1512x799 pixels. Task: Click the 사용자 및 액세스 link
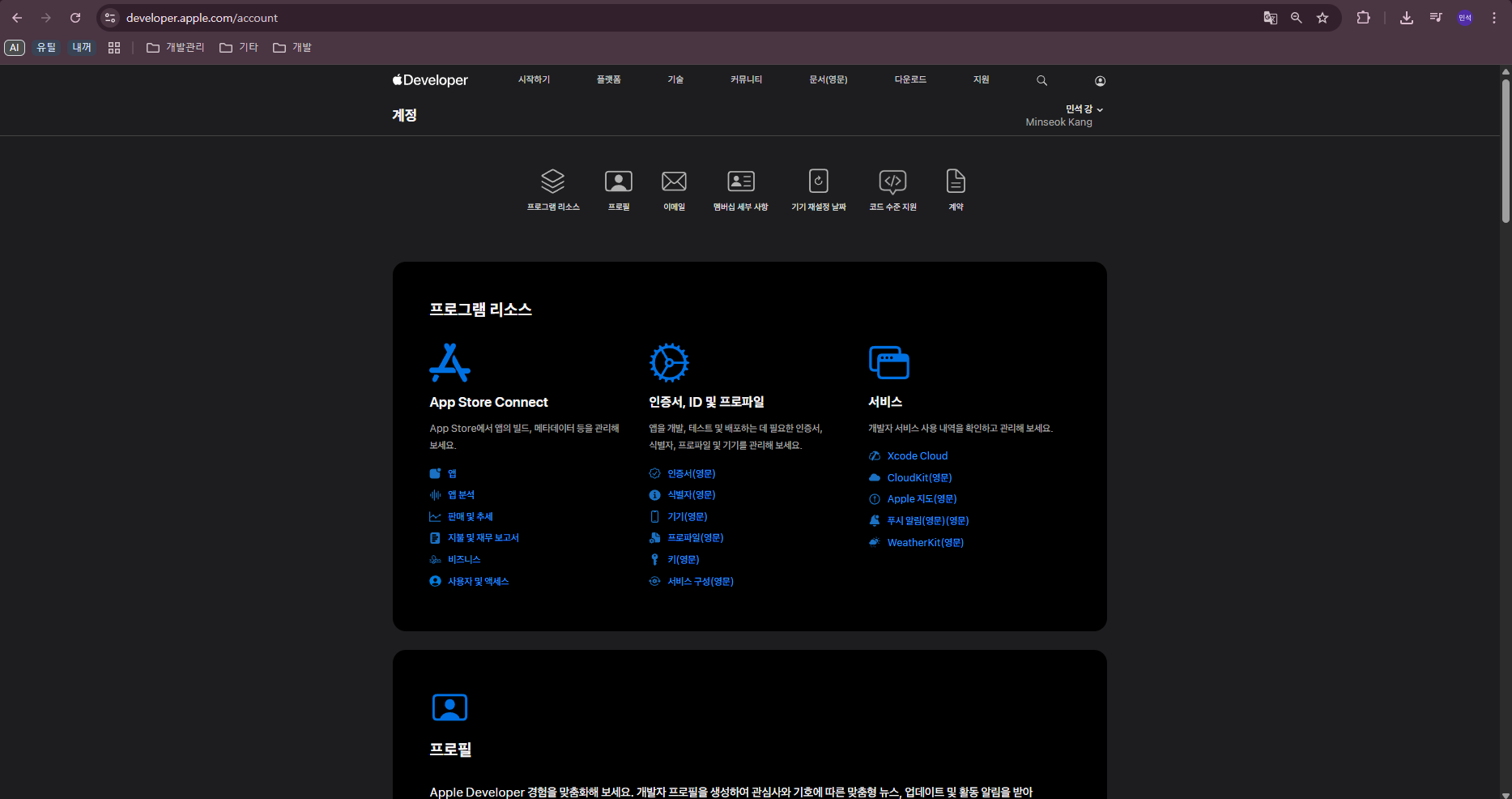478,582
